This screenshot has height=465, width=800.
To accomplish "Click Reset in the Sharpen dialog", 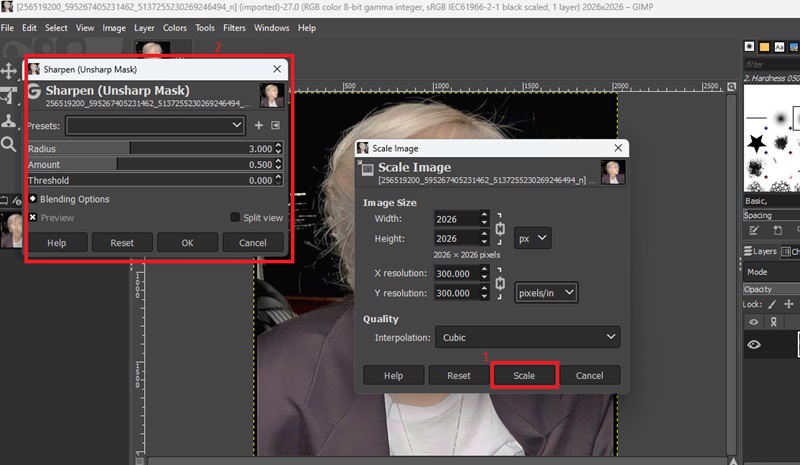I will point(122,243).
